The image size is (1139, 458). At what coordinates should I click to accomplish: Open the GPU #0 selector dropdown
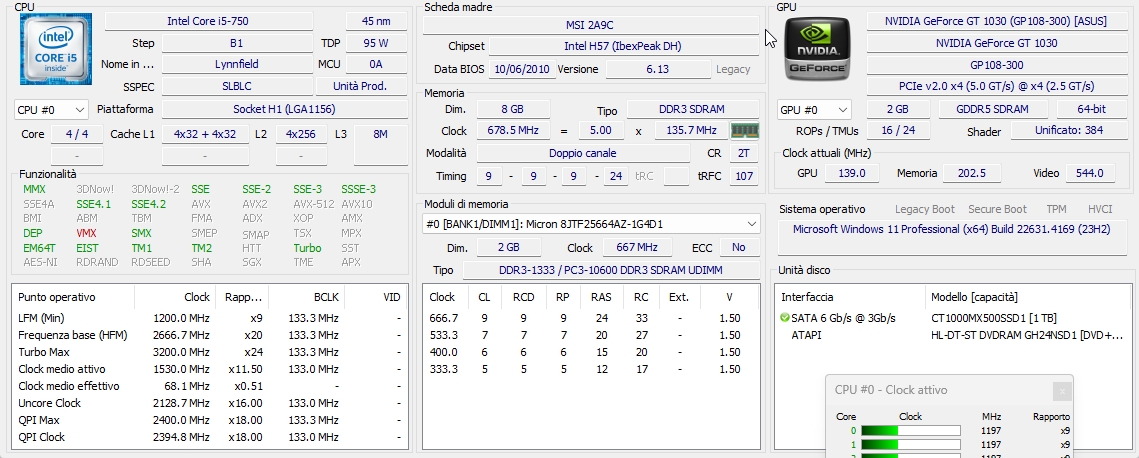[814, 110]
